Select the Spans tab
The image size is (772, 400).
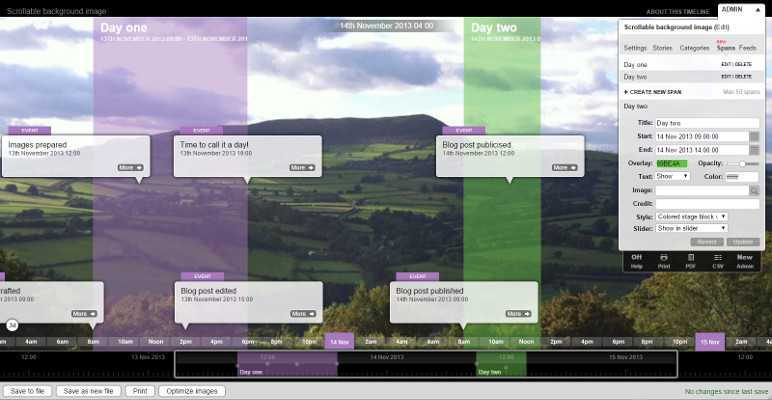tap(726, 48)
